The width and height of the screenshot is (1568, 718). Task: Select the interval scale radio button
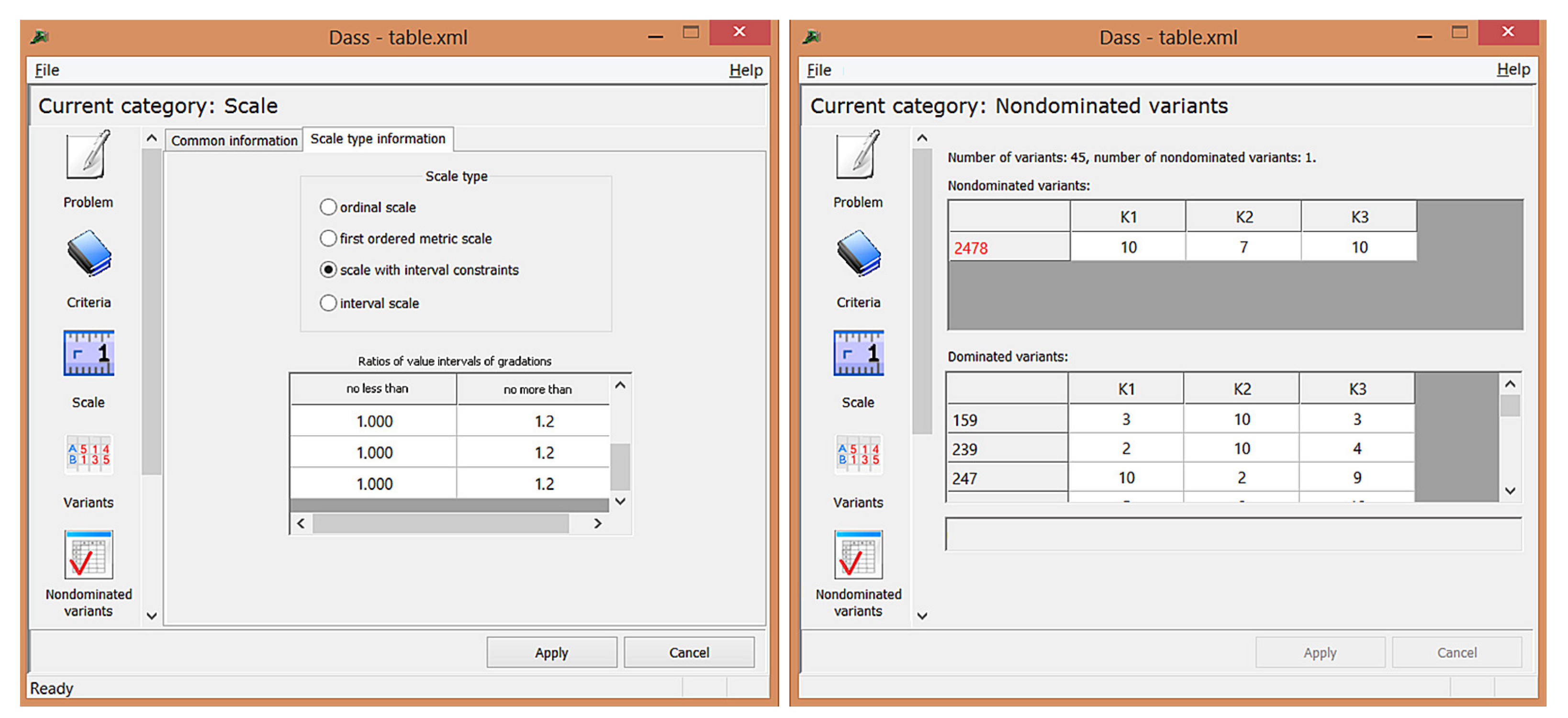(328, 303)
